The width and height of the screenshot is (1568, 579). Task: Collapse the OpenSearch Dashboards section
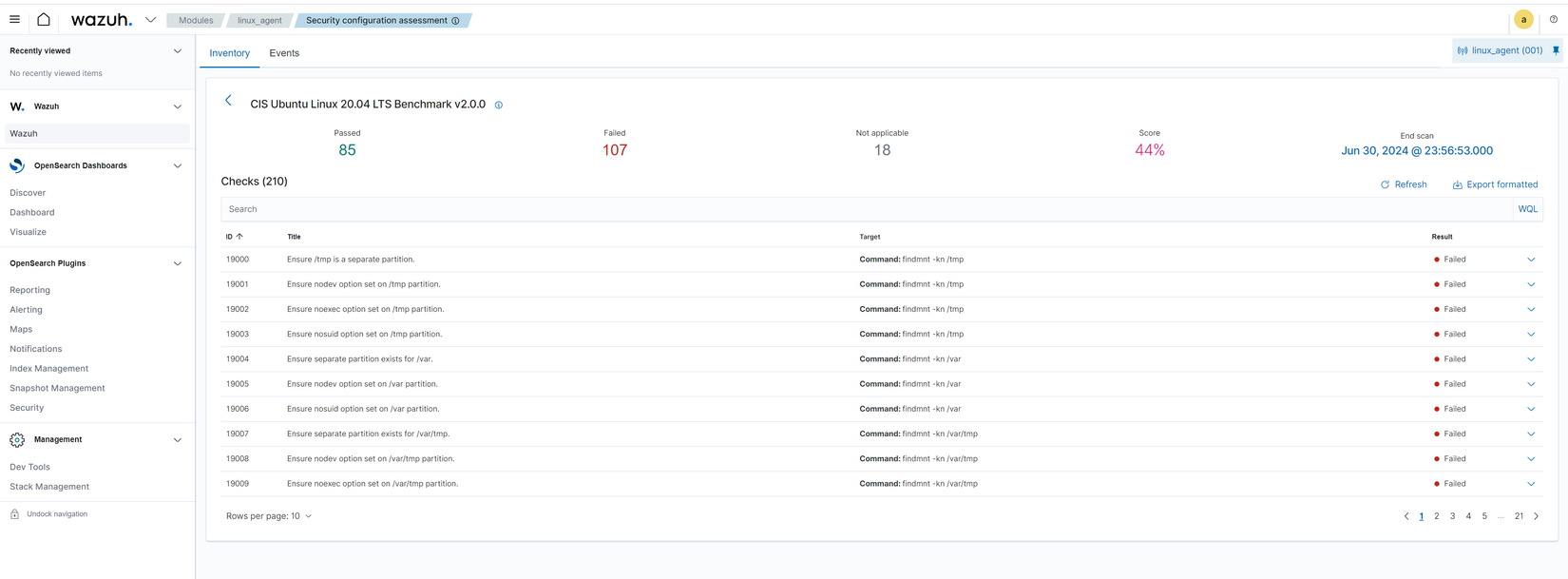pyautogui.click(x=177, y=165)
